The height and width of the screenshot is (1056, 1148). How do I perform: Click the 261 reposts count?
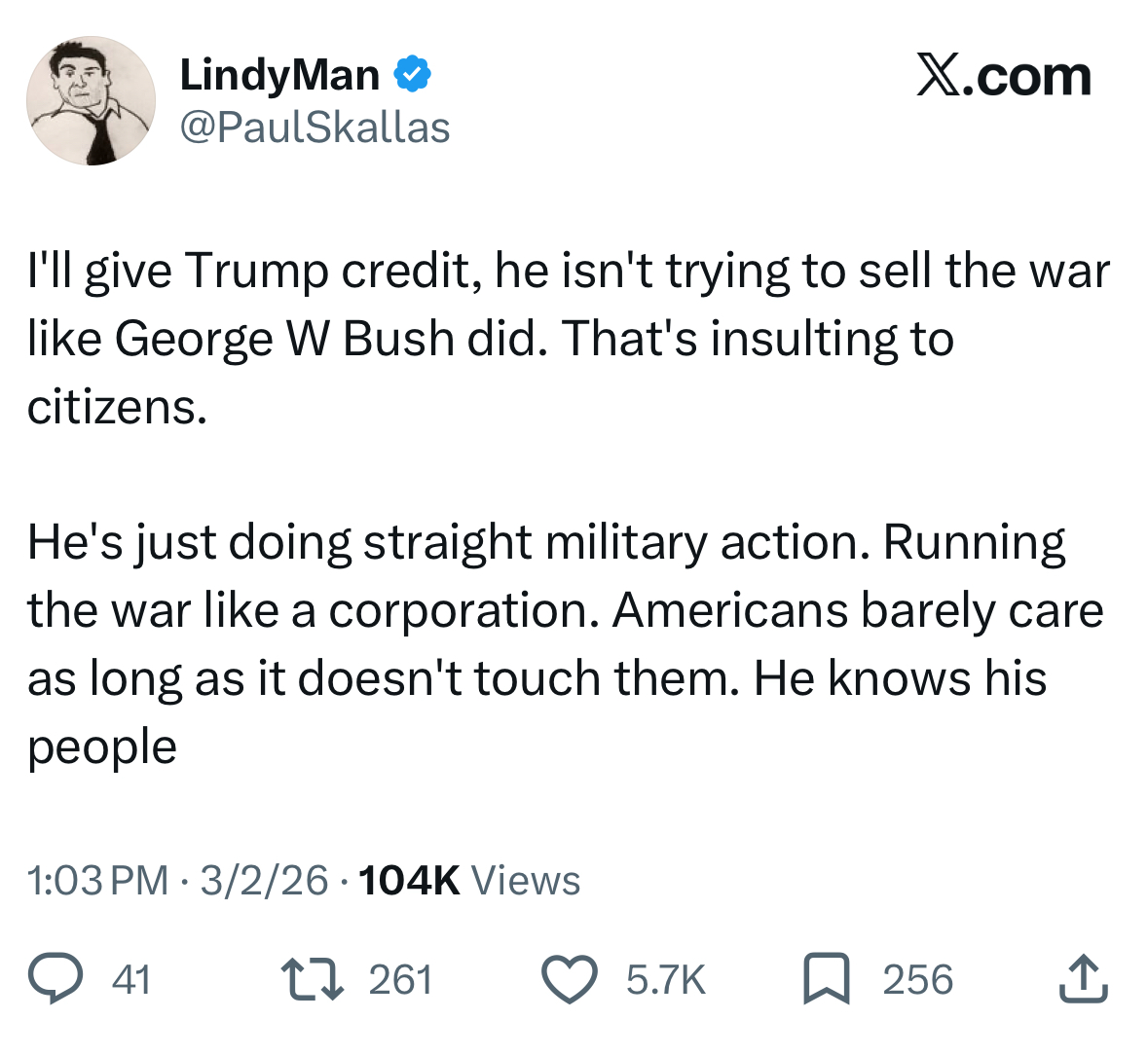click(x=400, y=979)
